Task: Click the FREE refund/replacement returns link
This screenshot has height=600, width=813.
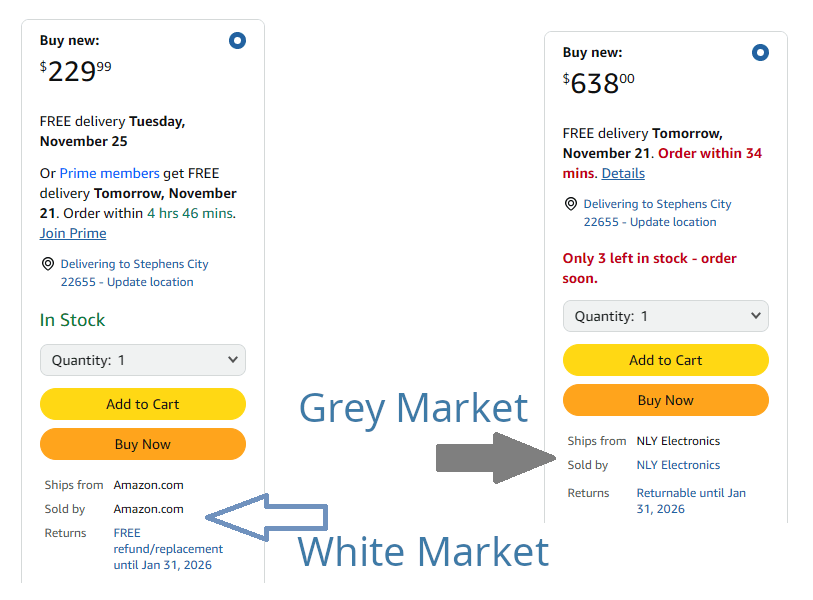Action: tap(167, 548)
